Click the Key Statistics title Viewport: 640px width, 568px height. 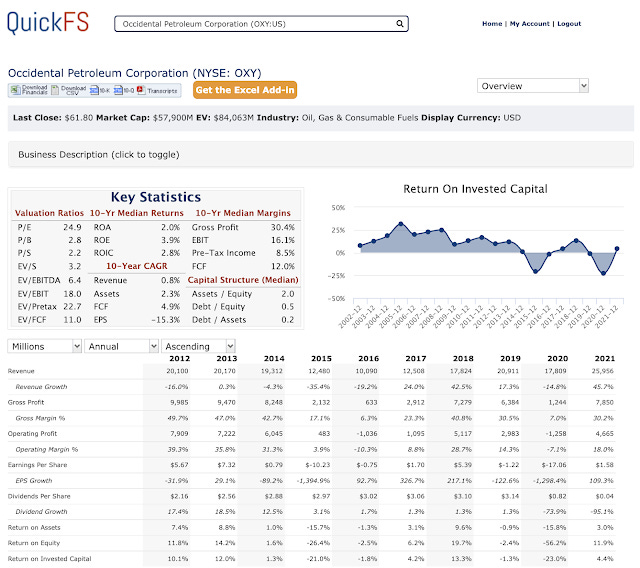156,197
